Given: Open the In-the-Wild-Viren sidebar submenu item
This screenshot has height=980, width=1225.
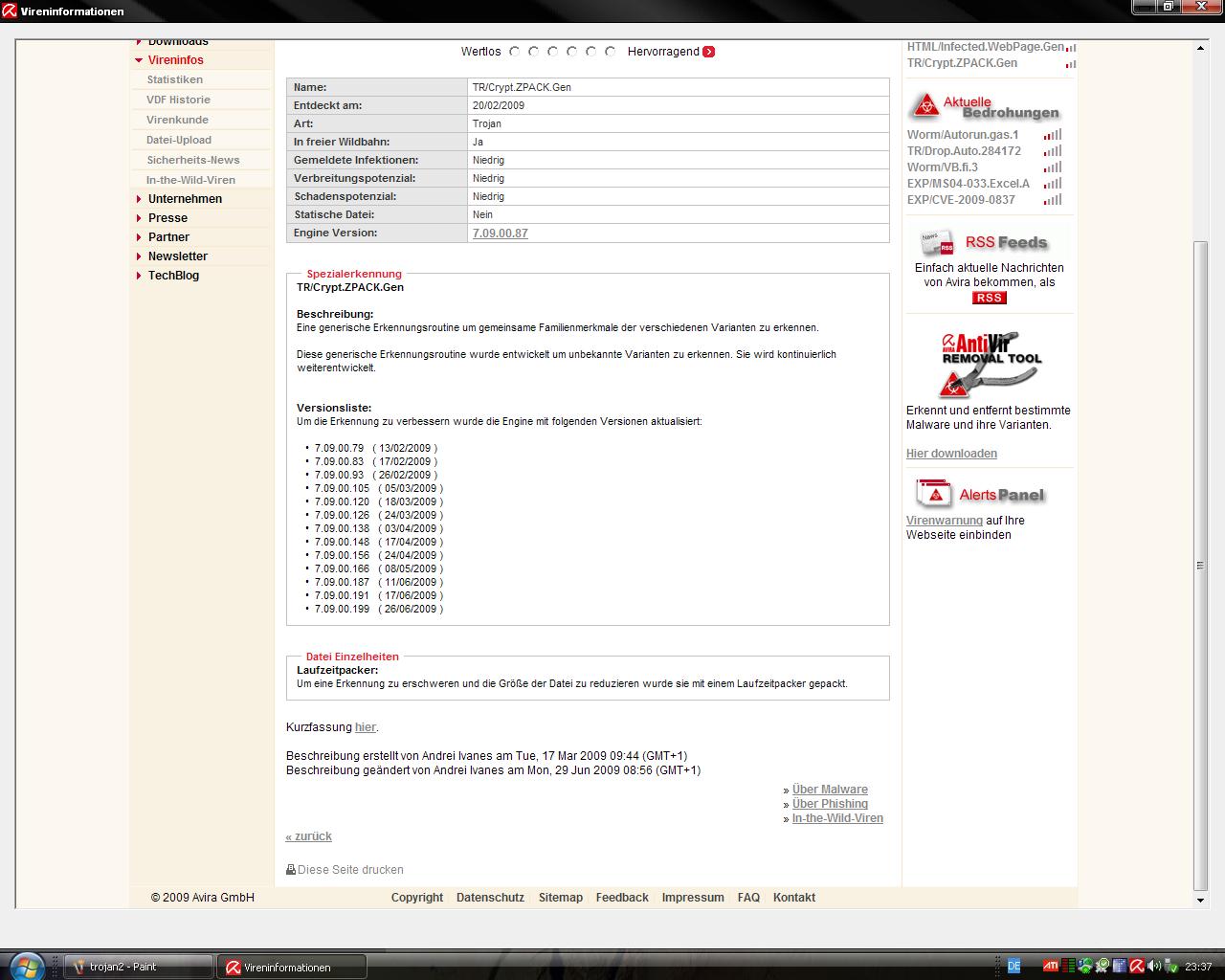Looking at the screenshot, I should click(x=190, y=180).
